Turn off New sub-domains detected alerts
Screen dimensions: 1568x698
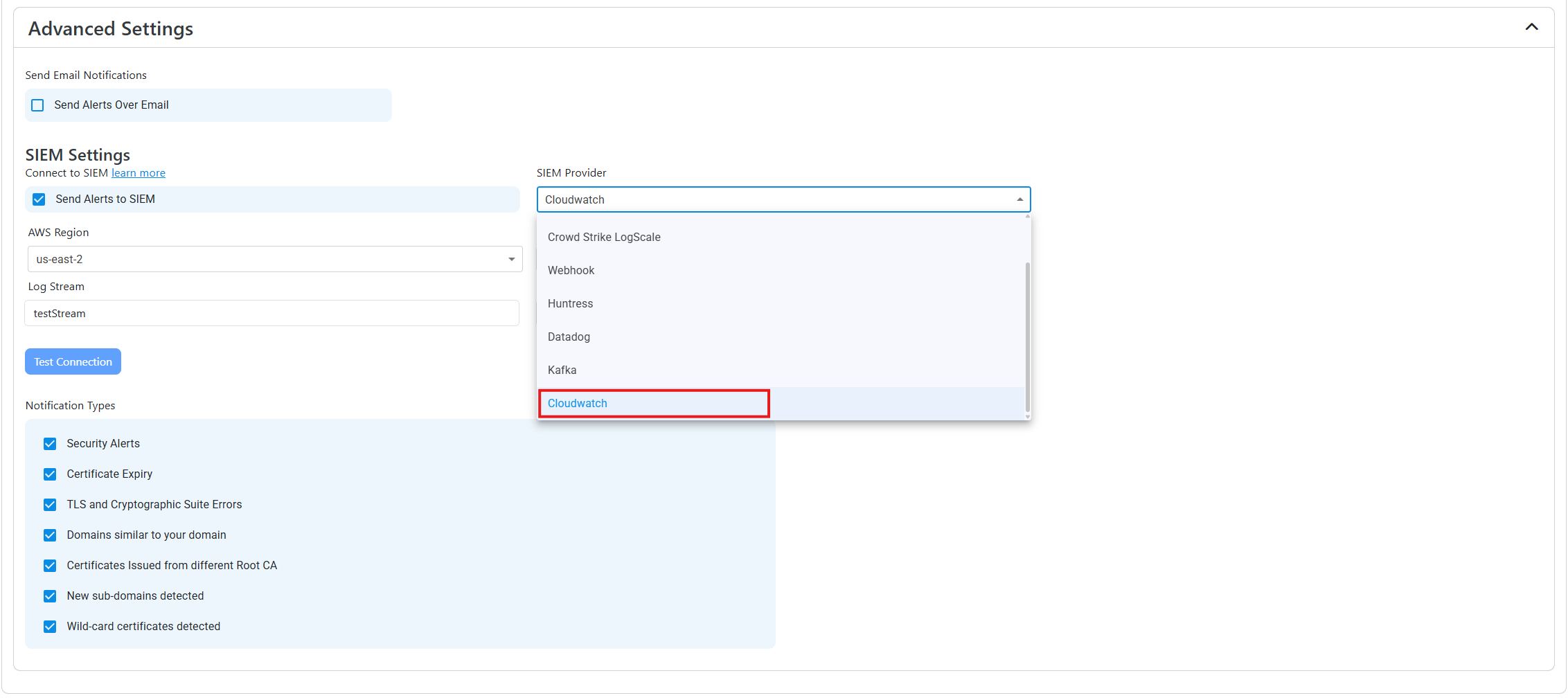(50, 596)
